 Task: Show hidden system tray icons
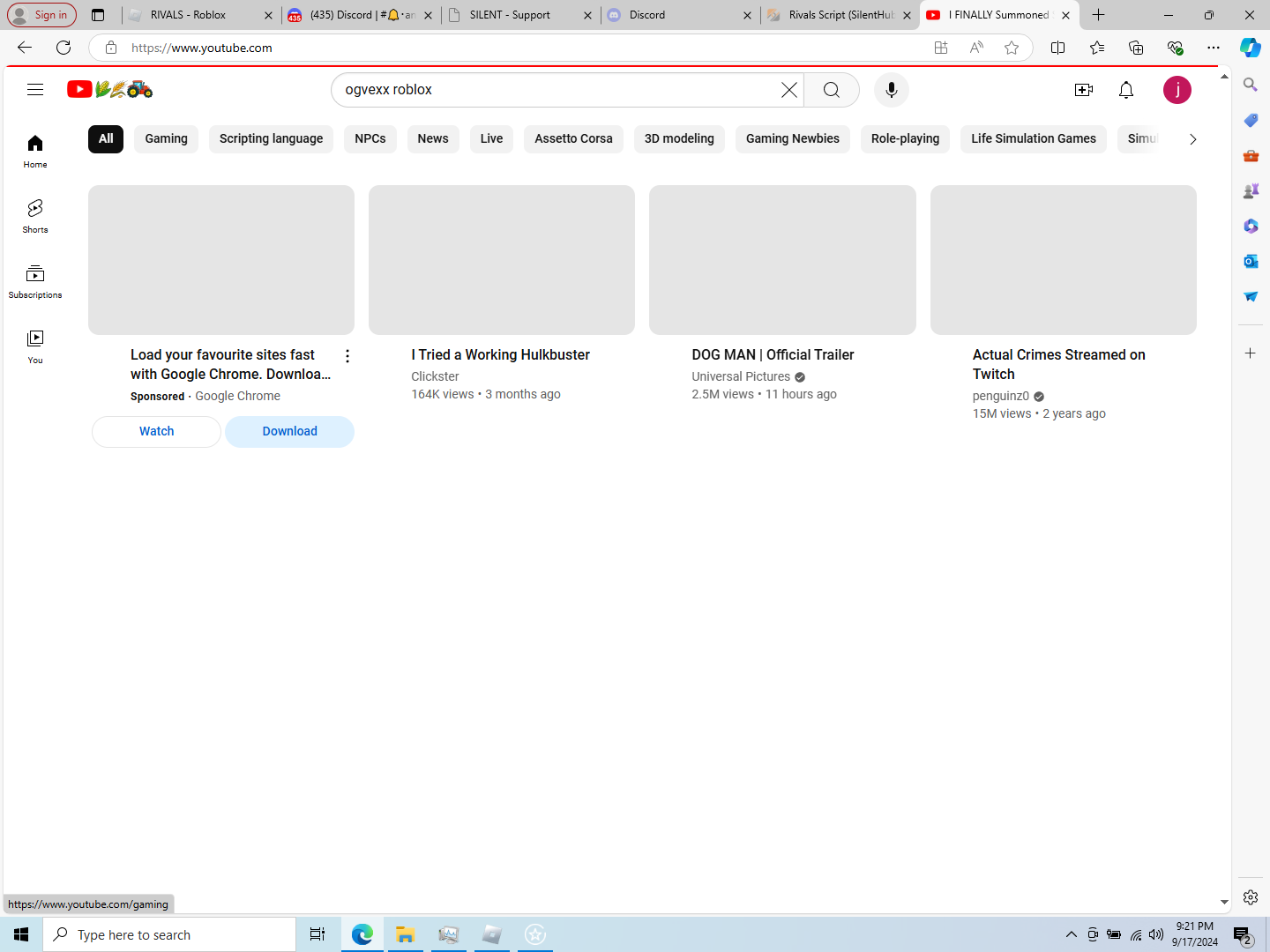(x=1072, y=934)
